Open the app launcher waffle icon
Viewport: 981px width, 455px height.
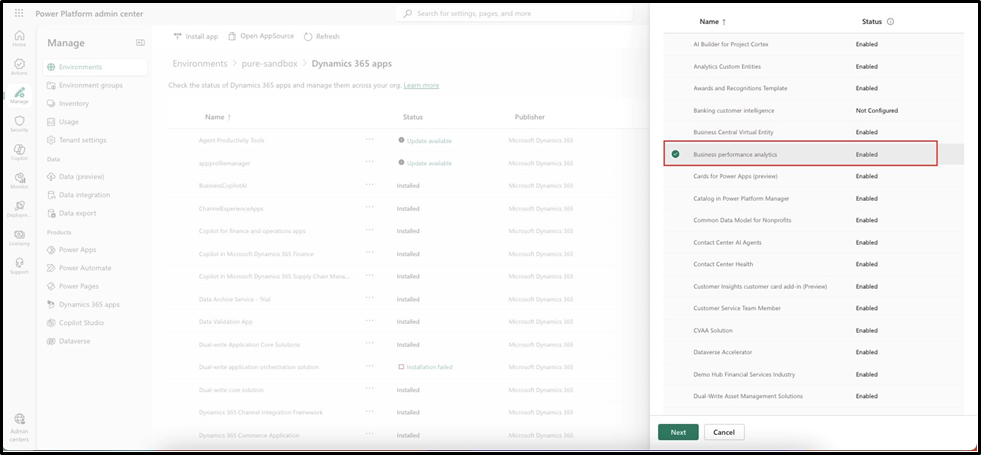19,14
